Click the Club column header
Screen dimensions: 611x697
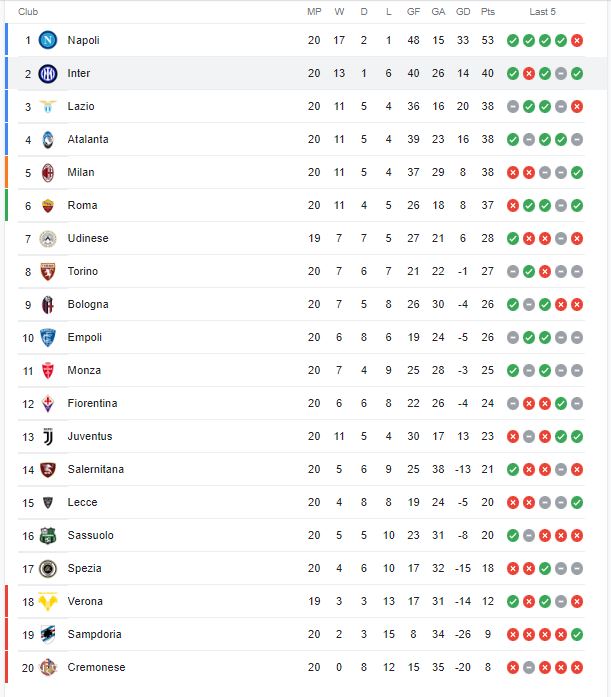tap(28, 12)
